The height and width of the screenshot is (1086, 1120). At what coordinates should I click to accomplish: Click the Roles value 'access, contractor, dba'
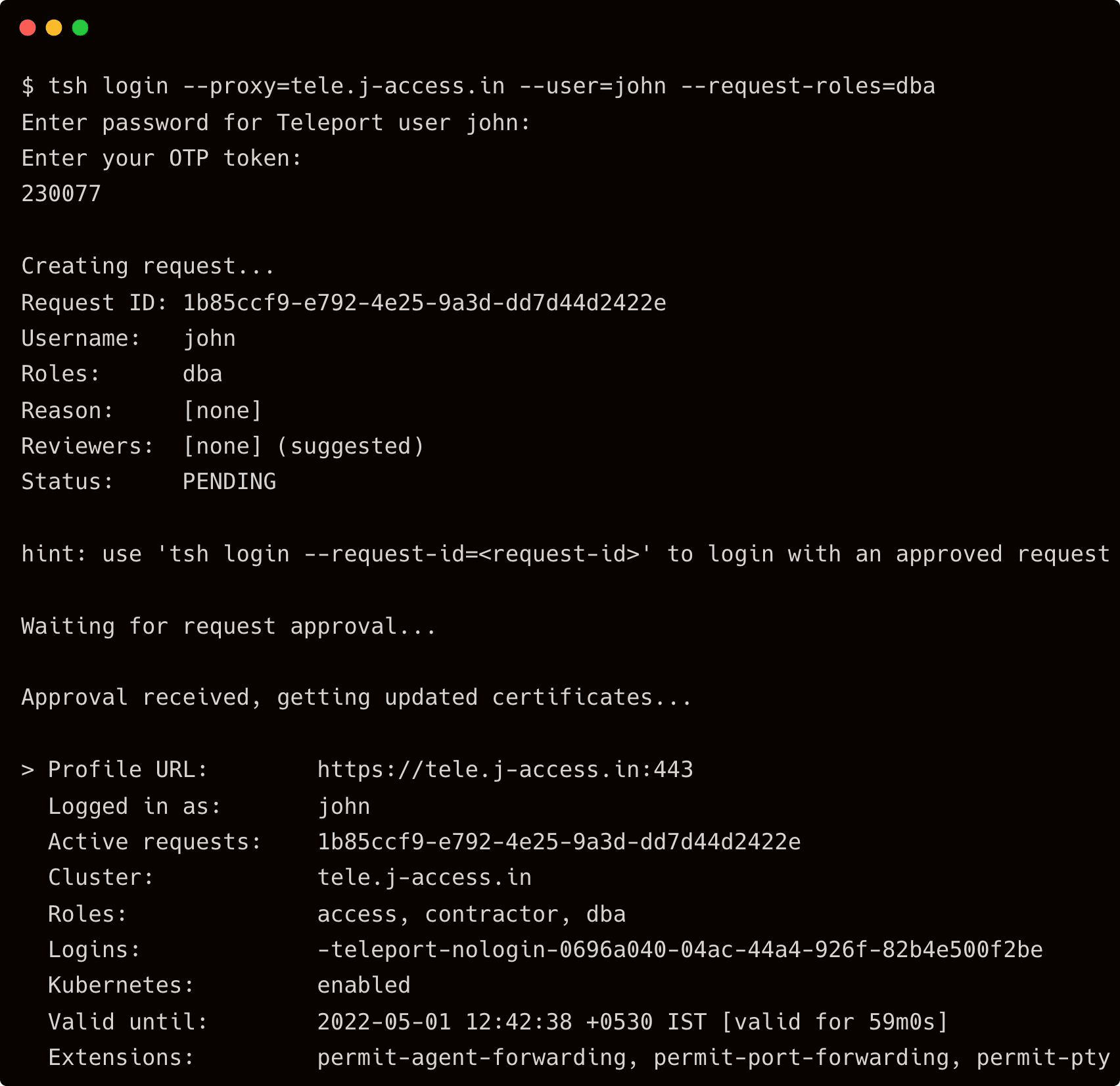[x=471, y=914]
